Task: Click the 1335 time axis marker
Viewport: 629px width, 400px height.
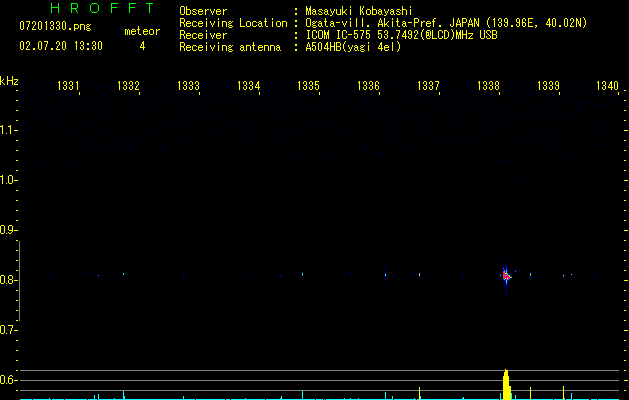Action: (308, 85)
